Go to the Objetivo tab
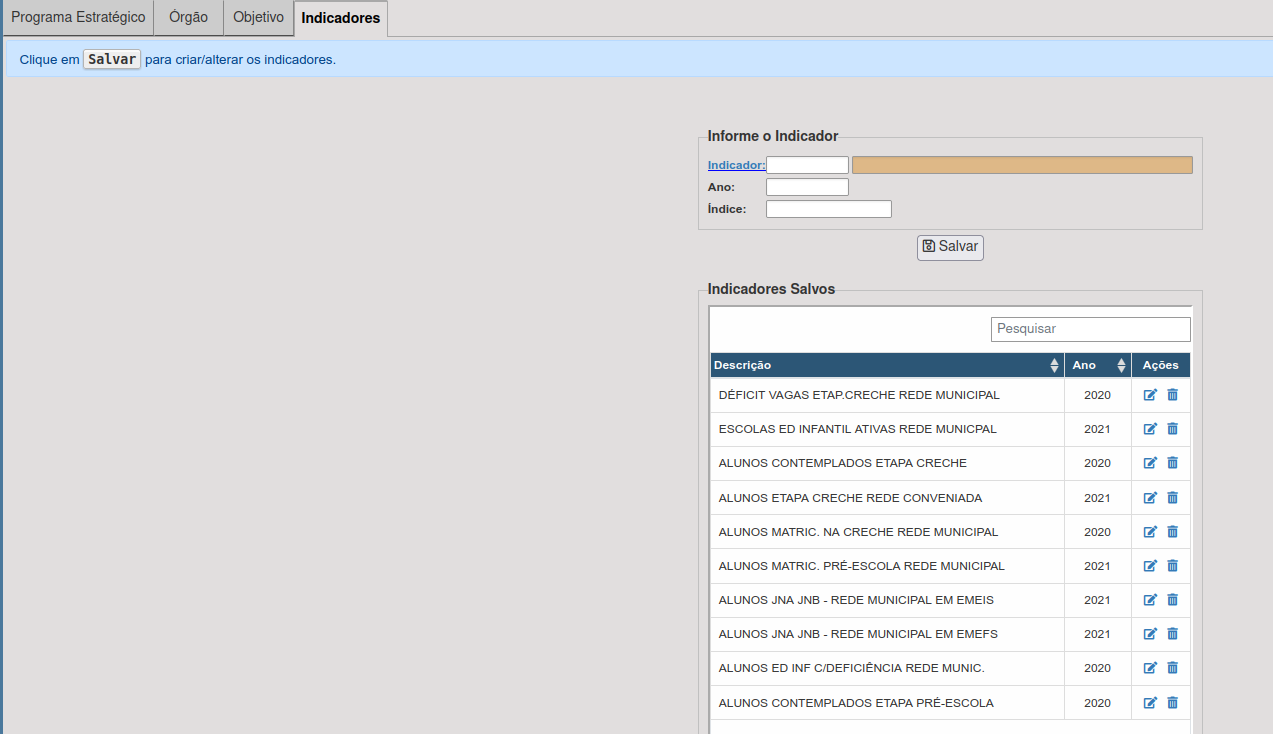 258,18
